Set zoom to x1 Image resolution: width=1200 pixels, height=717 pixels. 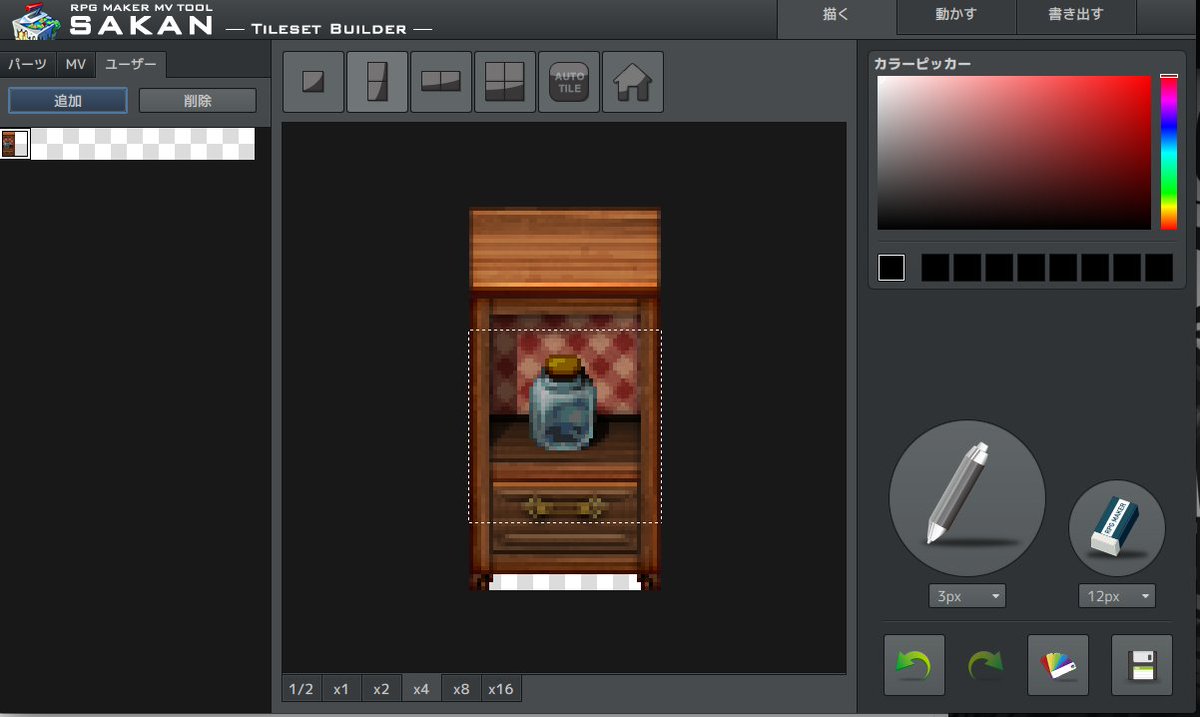click(x=341, y=689)
